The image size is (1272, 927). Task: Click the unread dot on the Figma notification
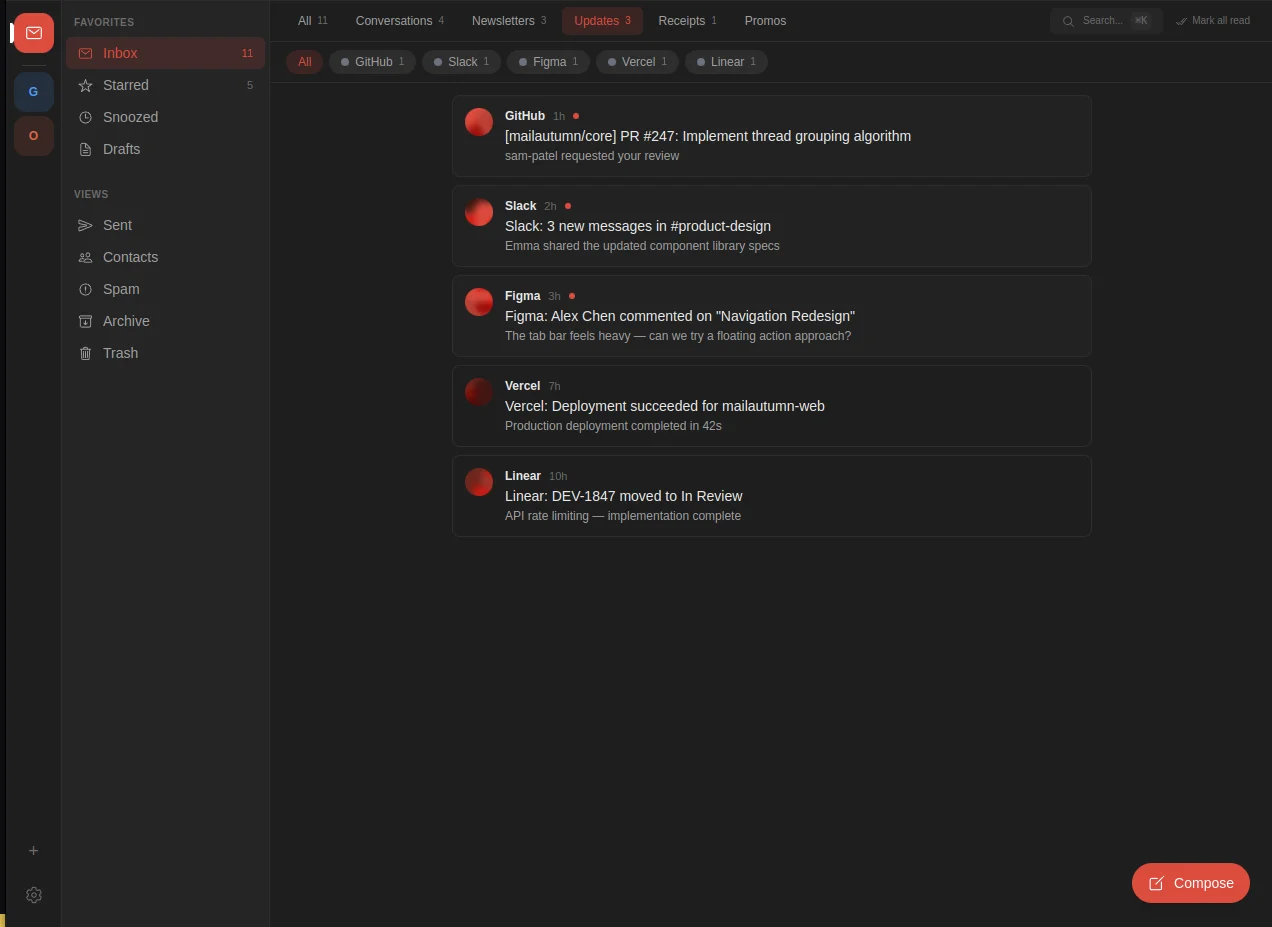tap(572, 296)
